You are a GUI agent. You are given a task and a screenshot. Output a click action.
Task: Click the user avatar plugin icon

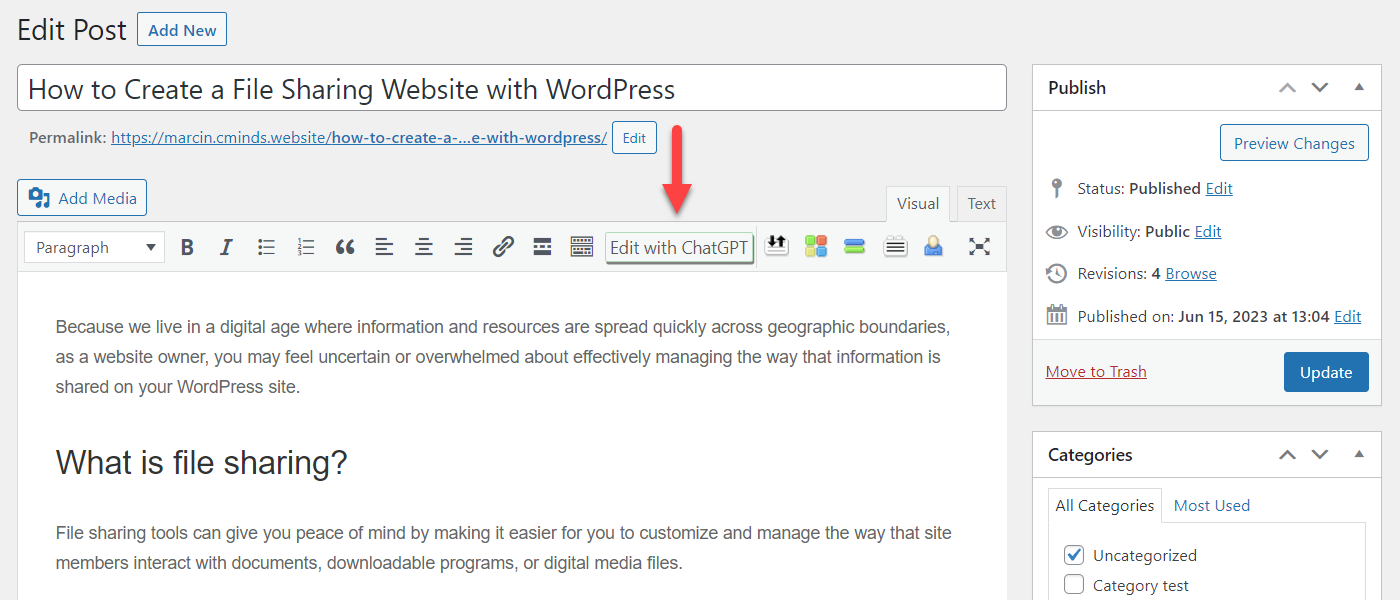click(933, 246)
